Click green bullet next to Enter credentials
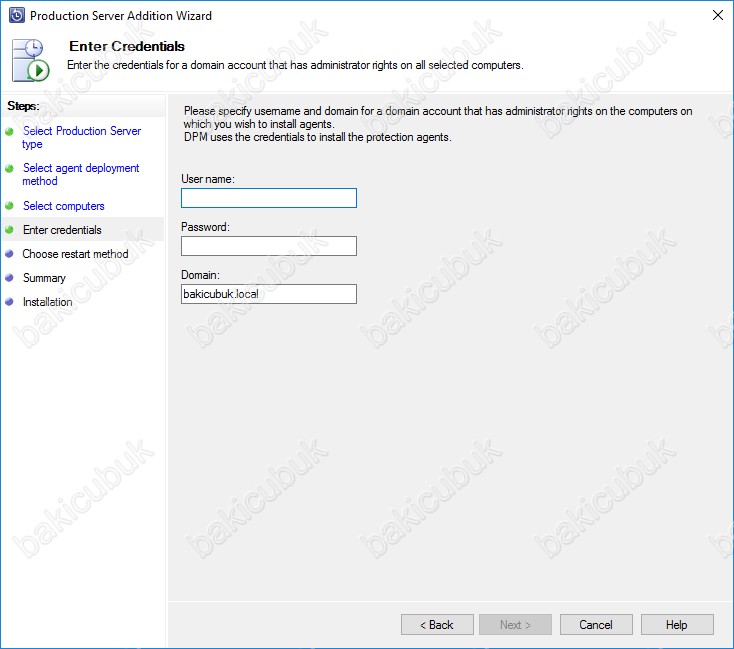 (x=9, y=229)
